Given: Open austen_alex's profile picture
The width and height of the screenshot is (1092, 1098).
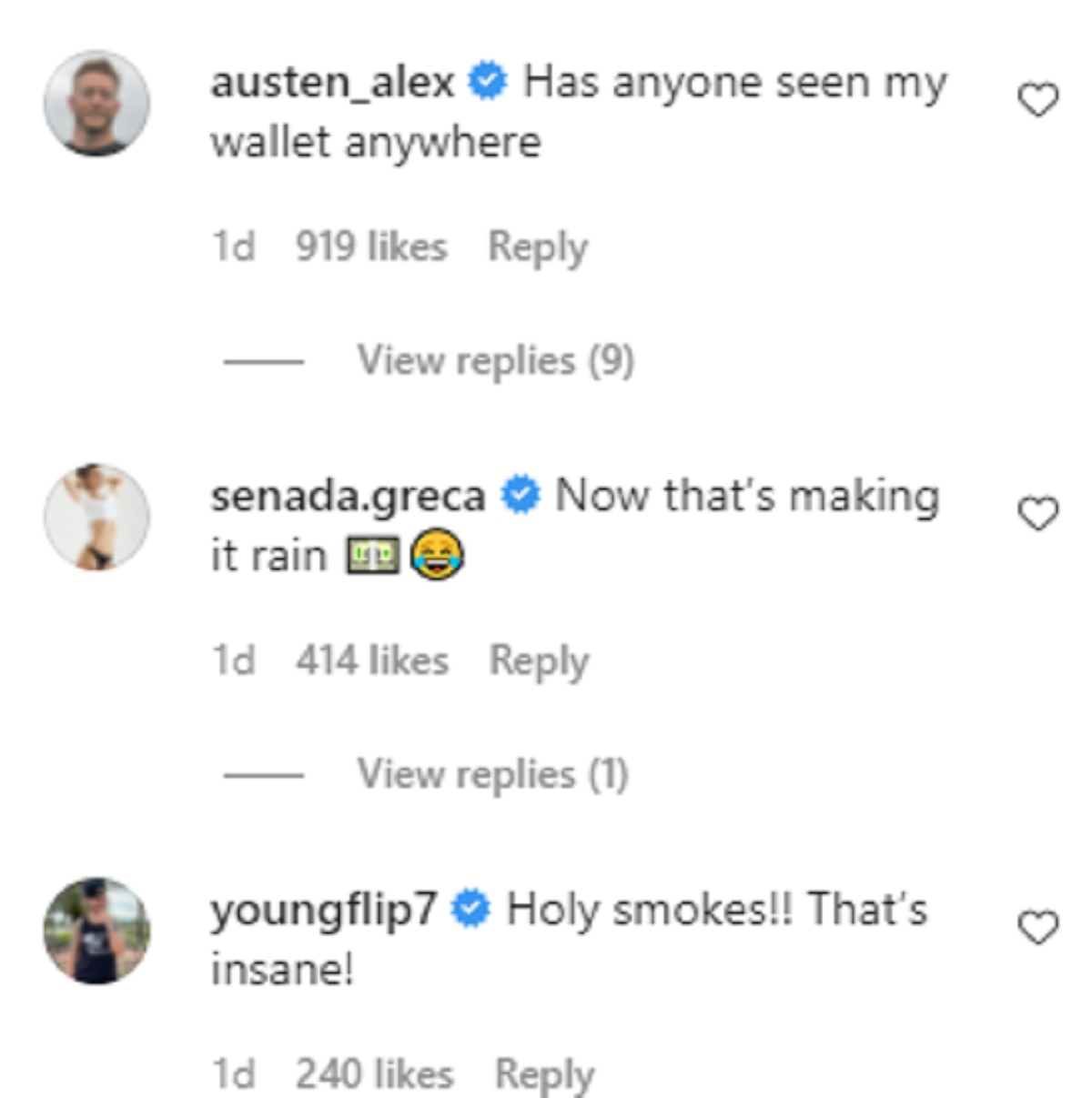Looking at the screenshot, I should [96, 103].
